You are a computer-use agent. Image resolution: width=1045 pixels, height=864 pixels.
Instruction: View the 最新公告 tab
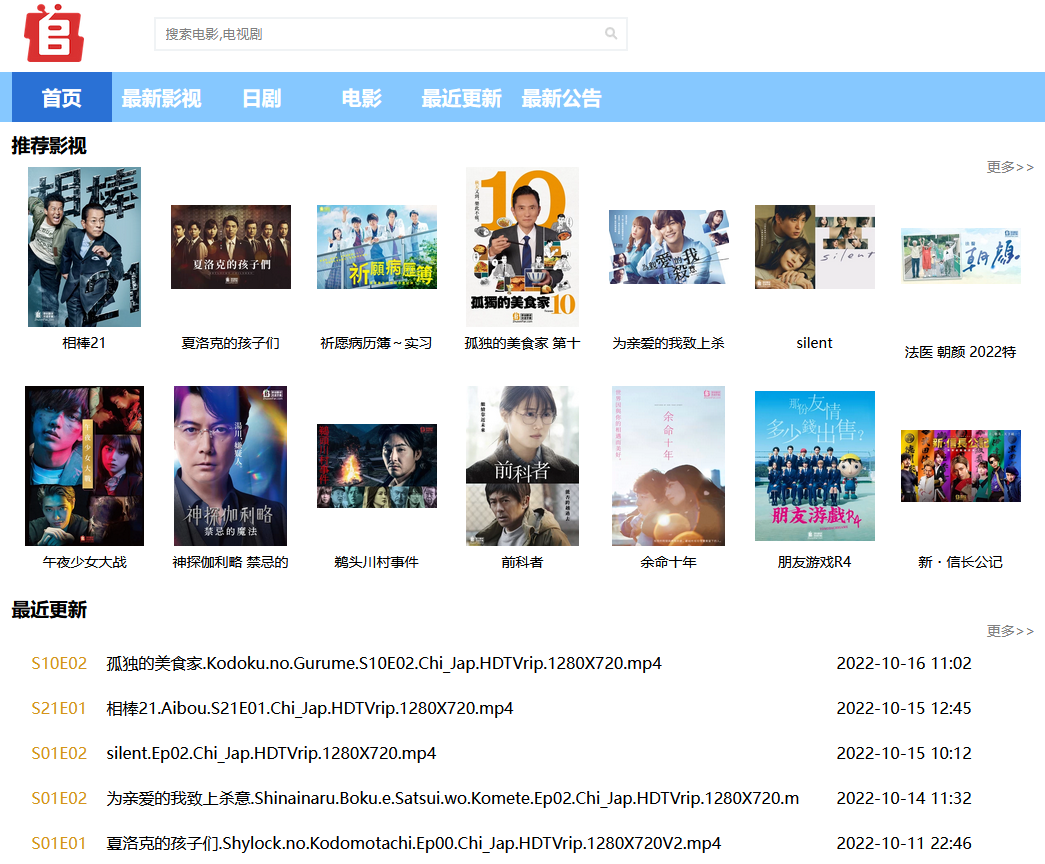[561, 98]
